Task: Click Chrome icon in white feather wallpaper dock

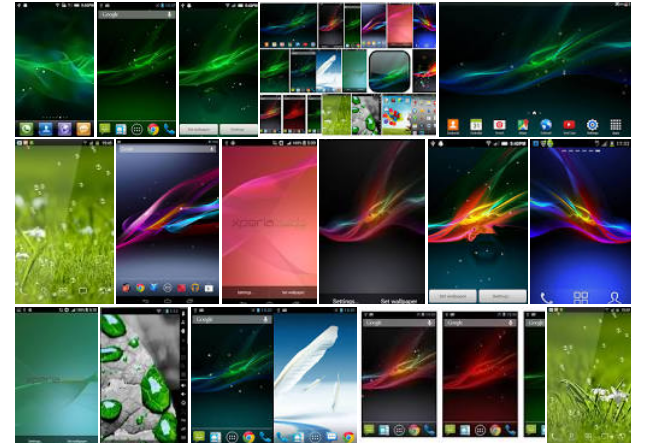Action: [x=348, y=436]
